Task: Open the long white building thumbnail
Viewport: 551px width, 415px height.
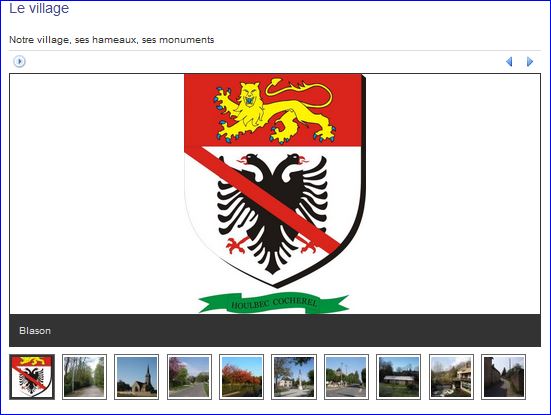Action: (399, 377)
